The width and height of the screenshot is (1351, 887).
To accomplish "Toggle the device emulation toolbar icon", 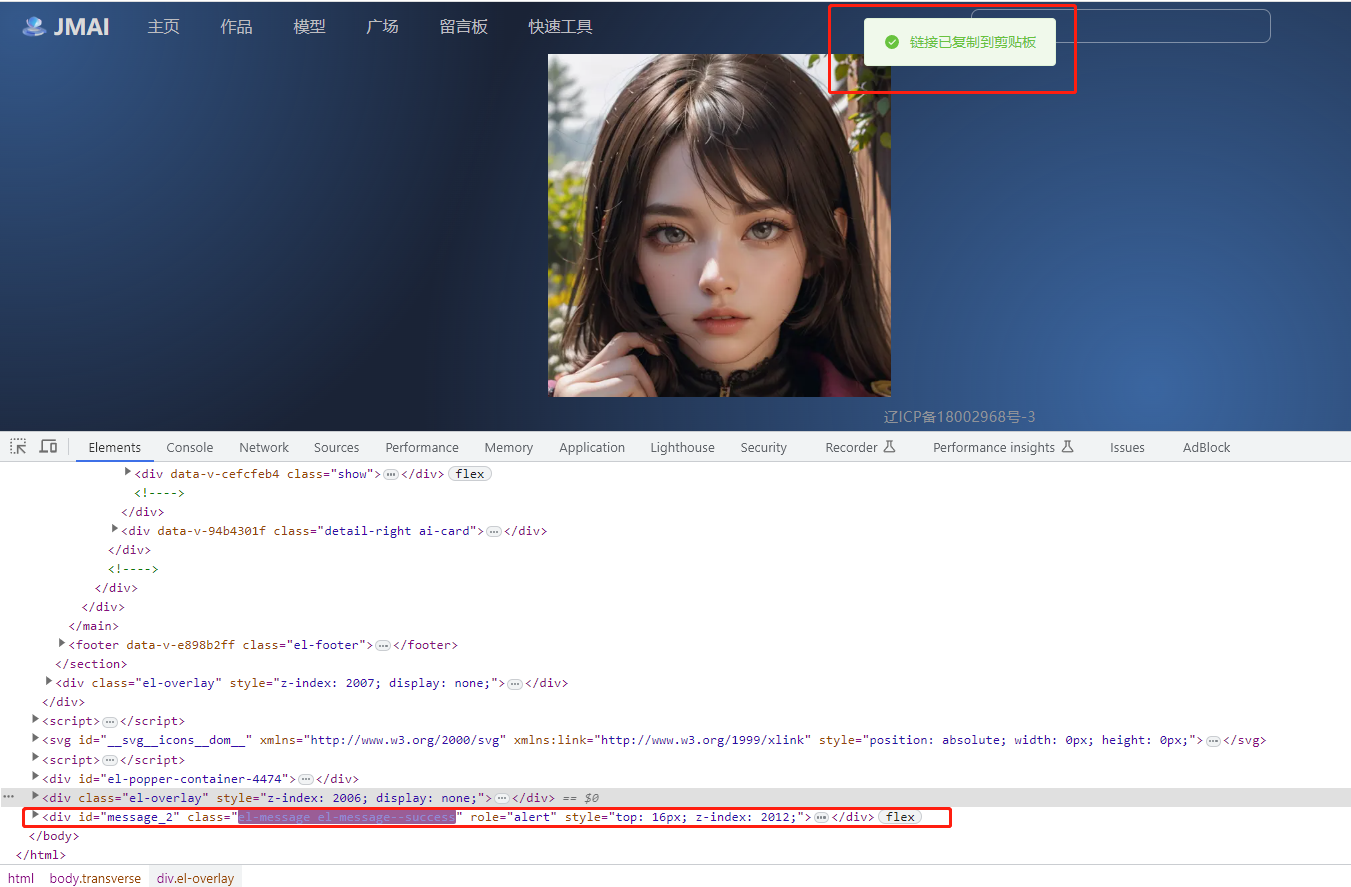I will pyautogui.click(x=45, y=445).
